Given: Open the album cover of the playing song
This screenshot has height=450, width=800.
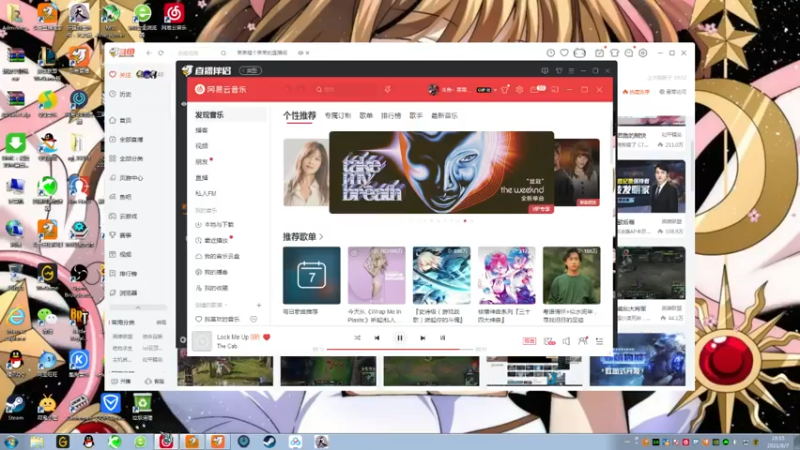Looking at the screenshot, I should click(x=202, y=341).
